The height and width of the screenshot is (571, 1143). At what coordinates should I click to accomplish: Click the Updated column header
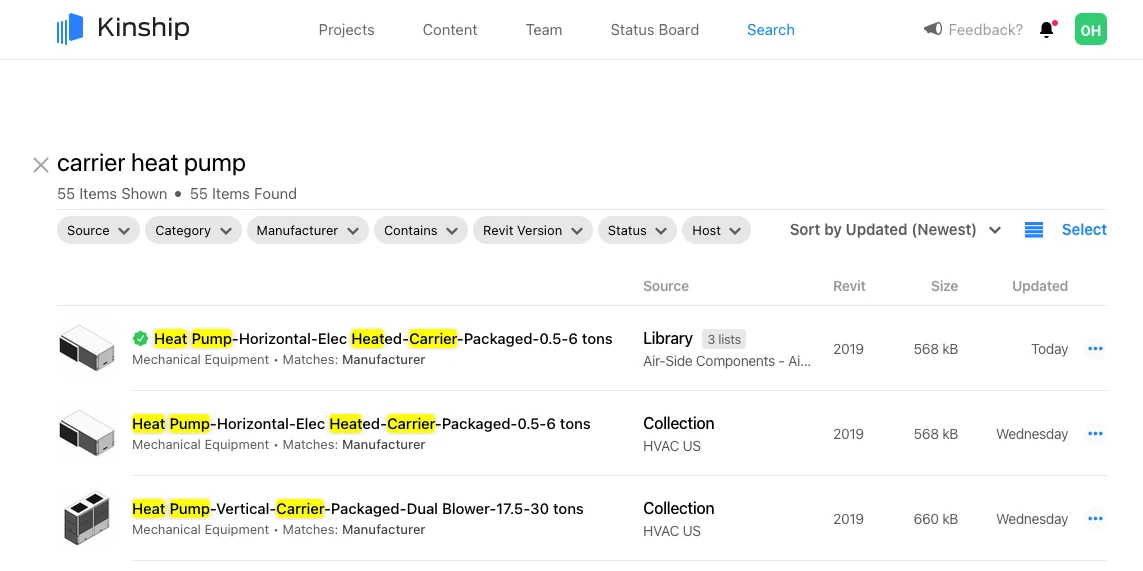tap(1039, 287)
